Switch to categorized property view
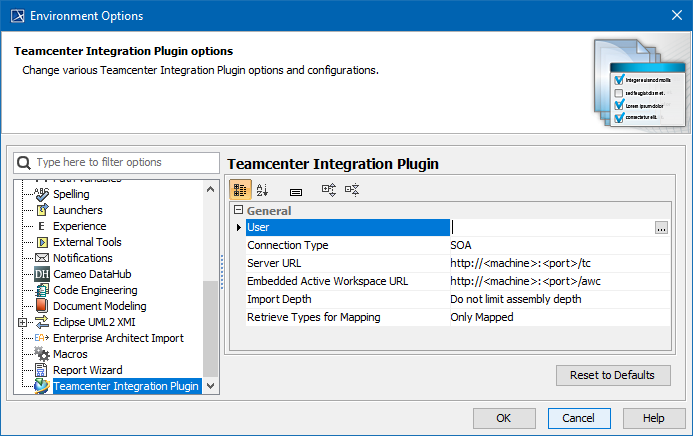 (x=241, y=189)
